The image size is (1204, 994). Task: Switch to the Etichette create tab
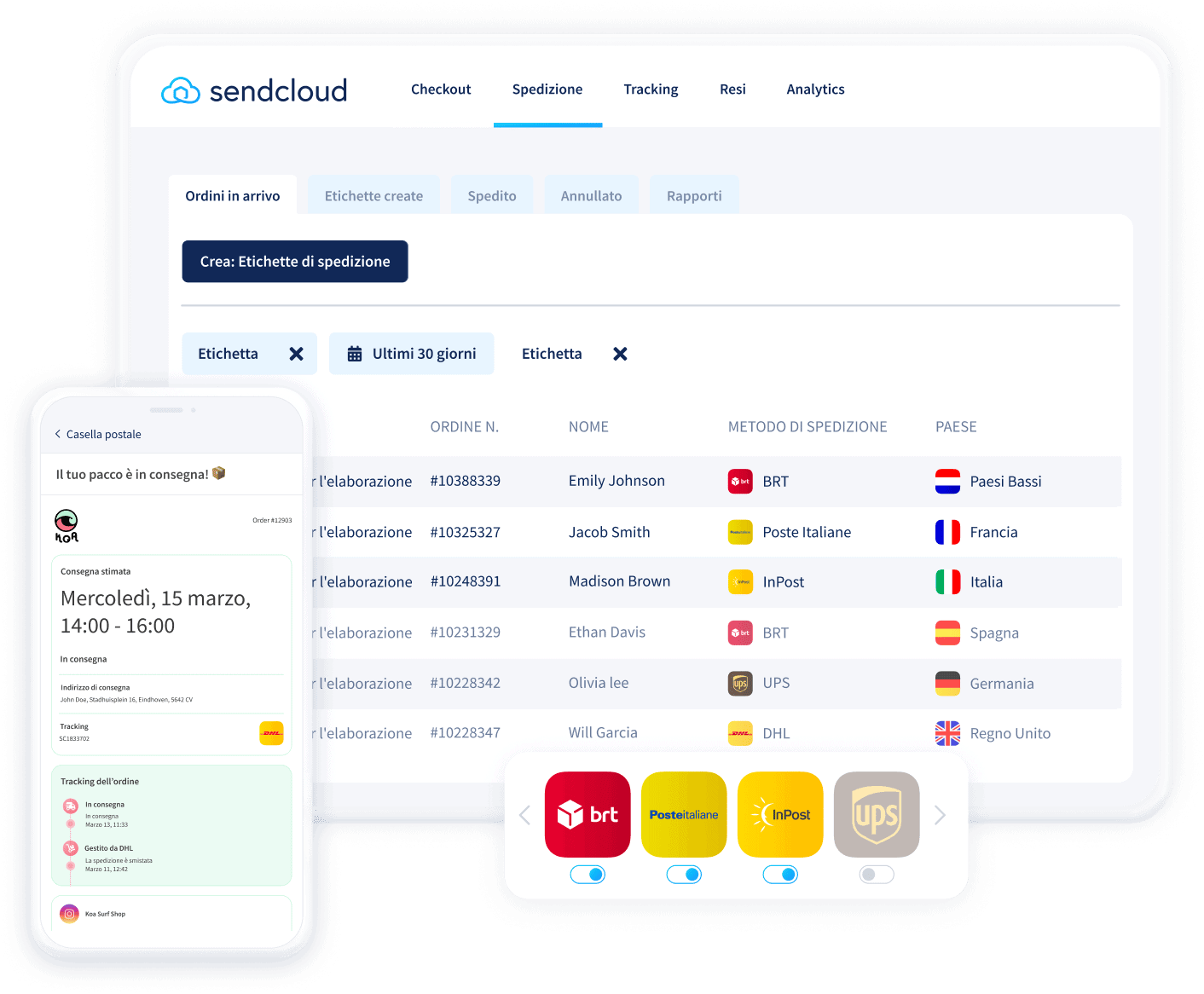pyautogui.click(x=373, y=195)
